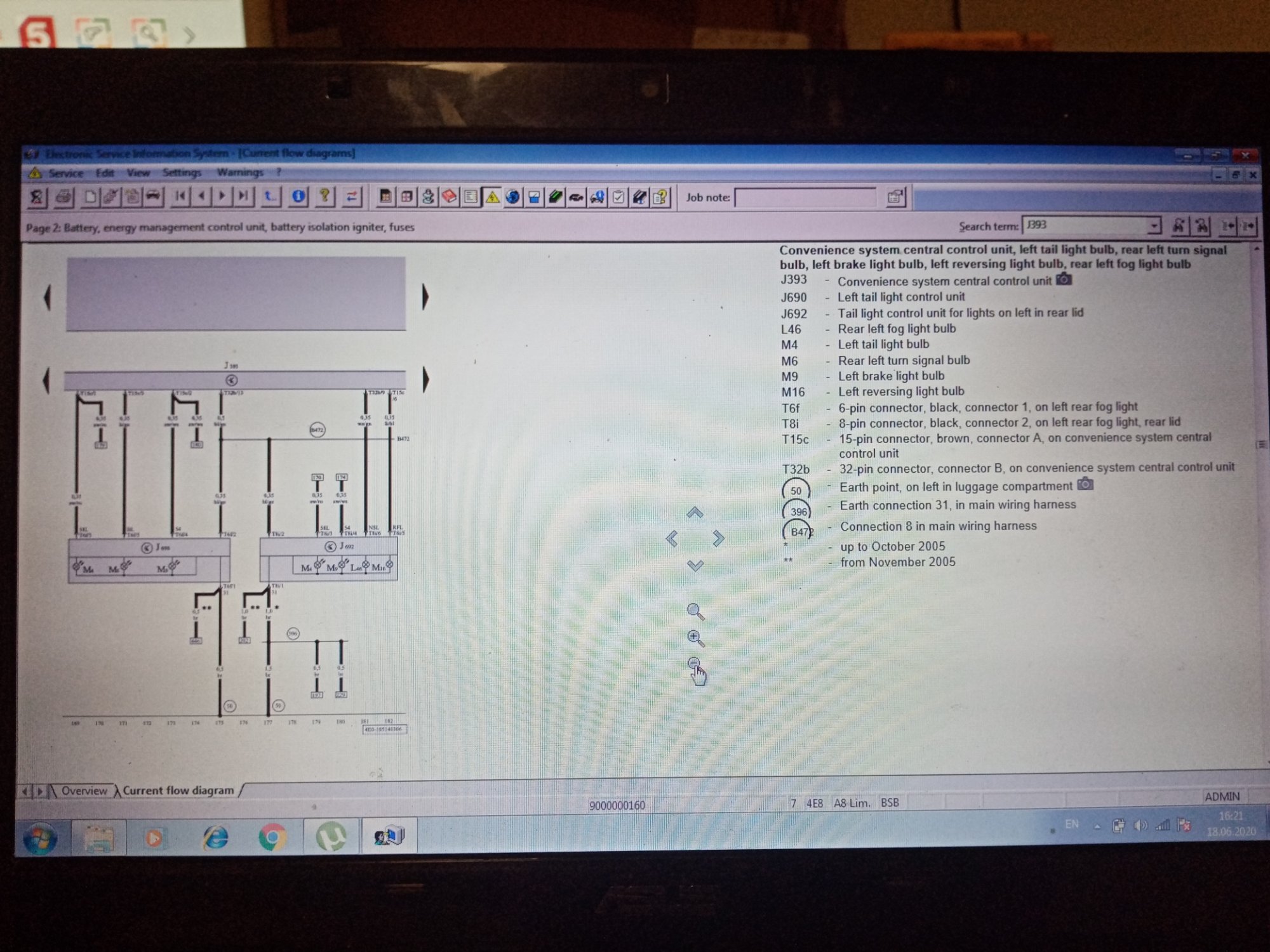This screenshot has height=952, width=1270.
Task: Click zoom-in magnifier on diagram
Action: (695, 637)
